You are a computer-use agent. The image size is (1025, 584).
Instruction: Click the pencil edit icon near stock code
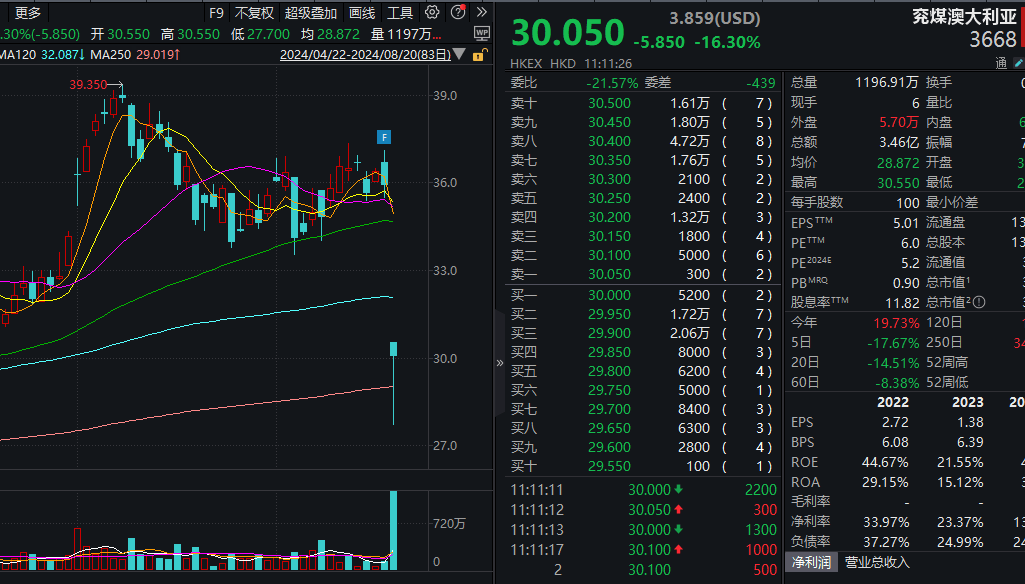click(x=1019, y=62)
